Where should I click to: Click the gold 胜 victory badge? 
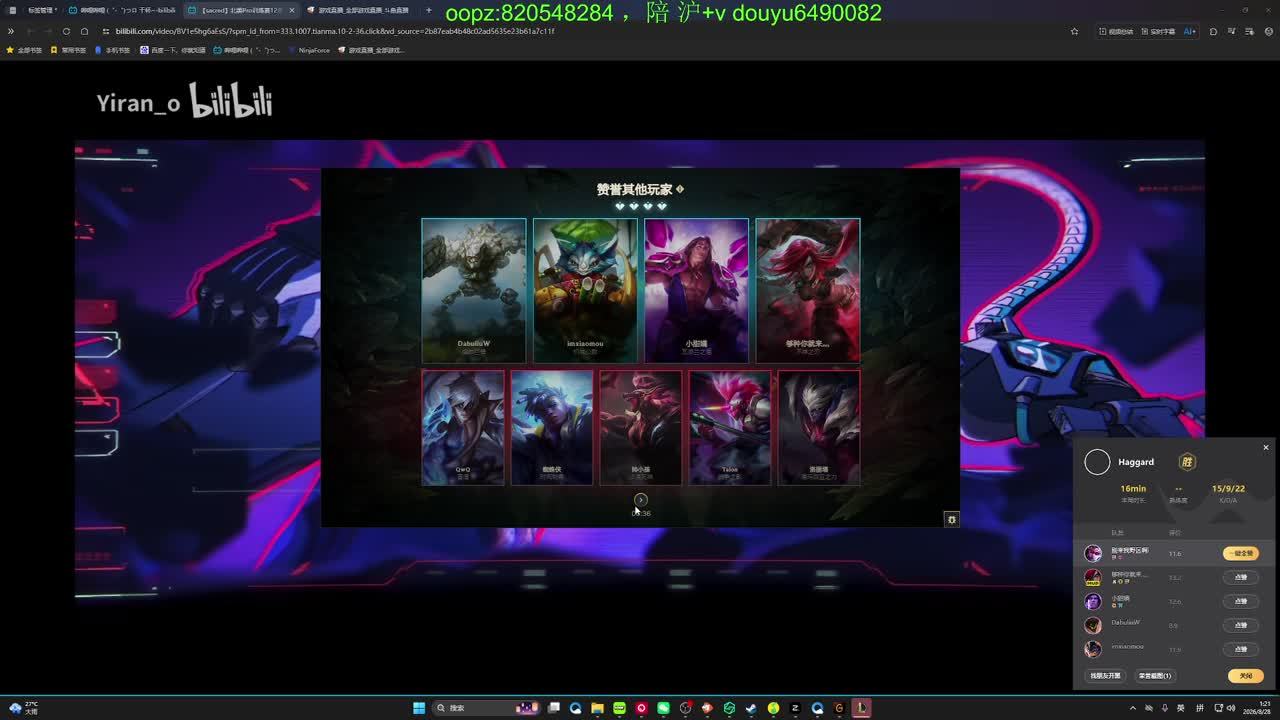(x=1187, y=462)
